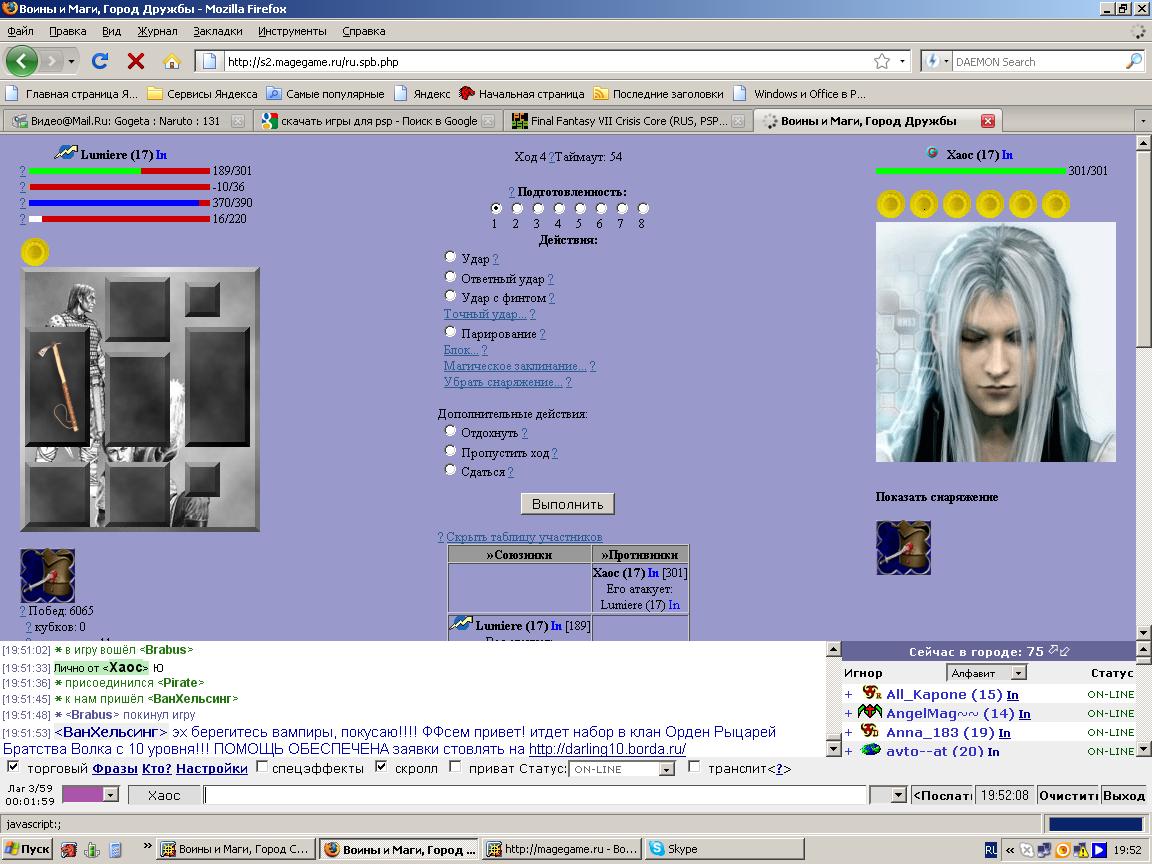Close the Видео@Mail.Ru tab
This screenshot has height=864, width=1152.
pos(237,121)
